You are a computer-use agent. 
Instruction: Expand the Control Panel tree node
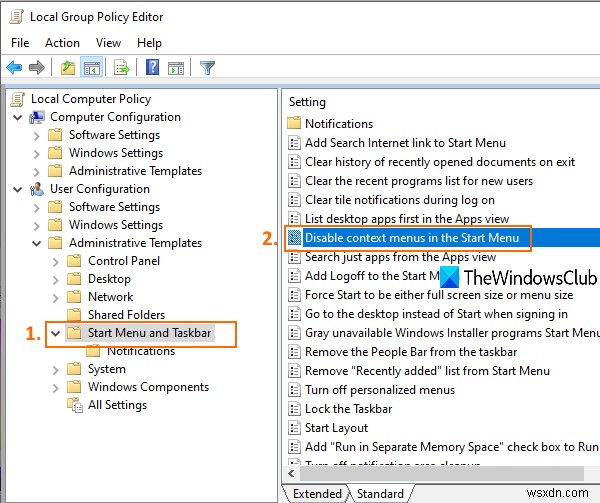(55, 261)
